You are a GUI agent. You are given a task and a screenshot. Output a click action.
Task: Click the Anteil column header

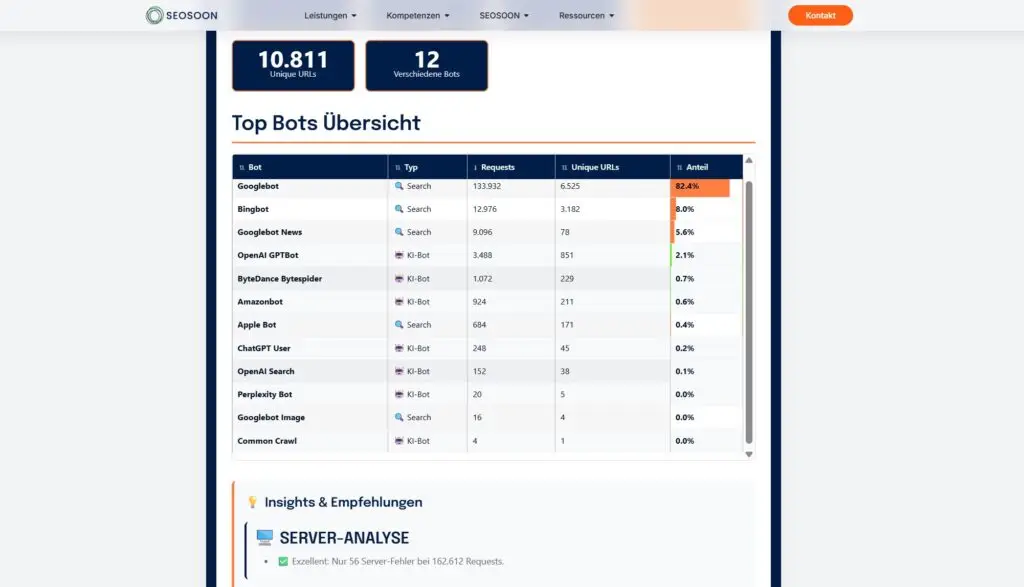[x=697, y=166]
